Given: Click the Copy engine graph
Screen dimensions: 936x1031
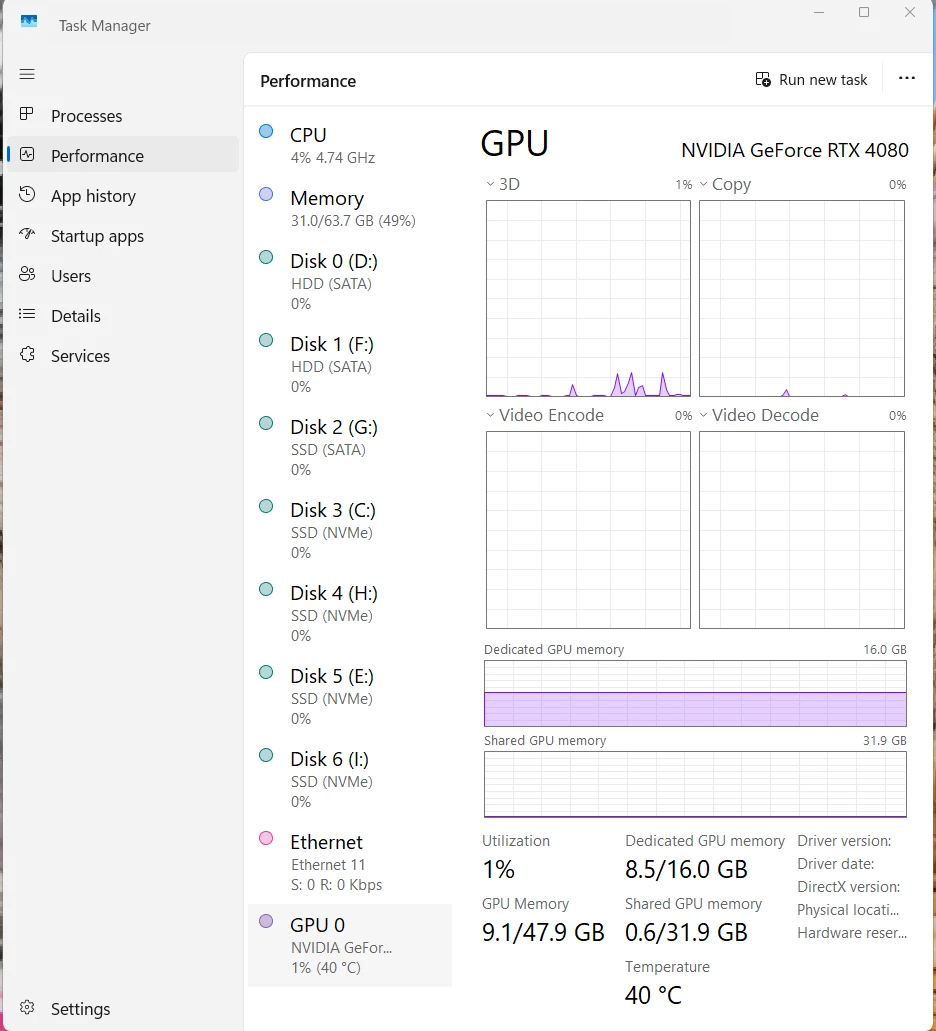Looking at the screenshot, I should pos(802,299).
